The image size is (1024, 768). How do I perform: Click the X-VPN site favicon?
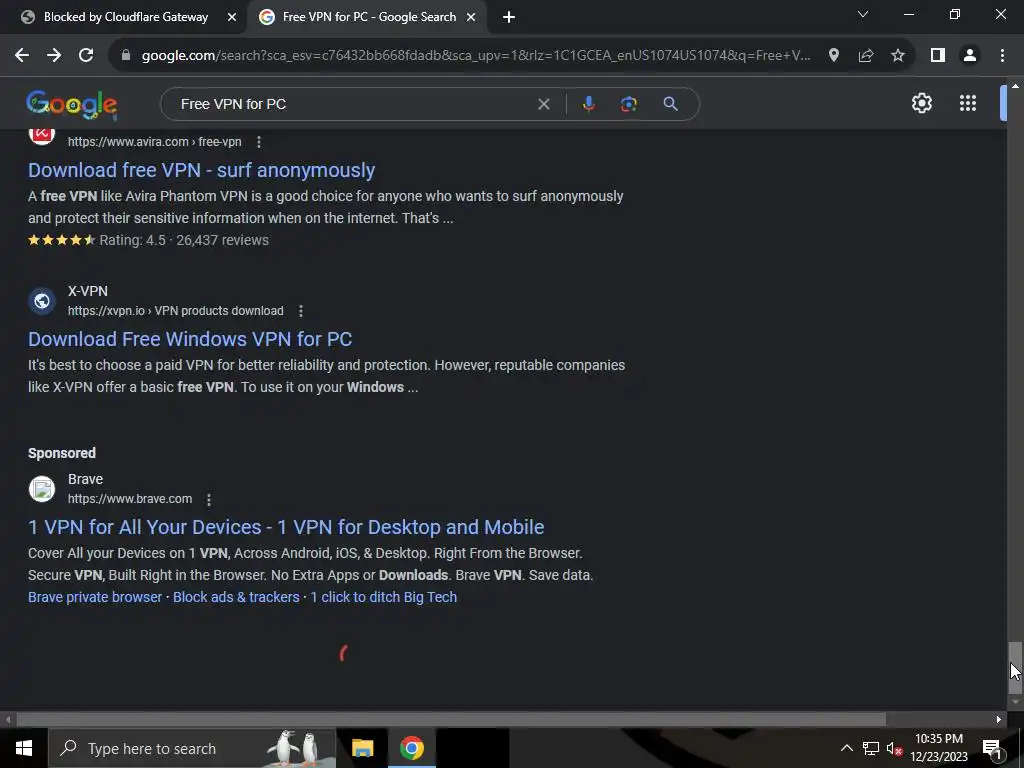(42, 301)
